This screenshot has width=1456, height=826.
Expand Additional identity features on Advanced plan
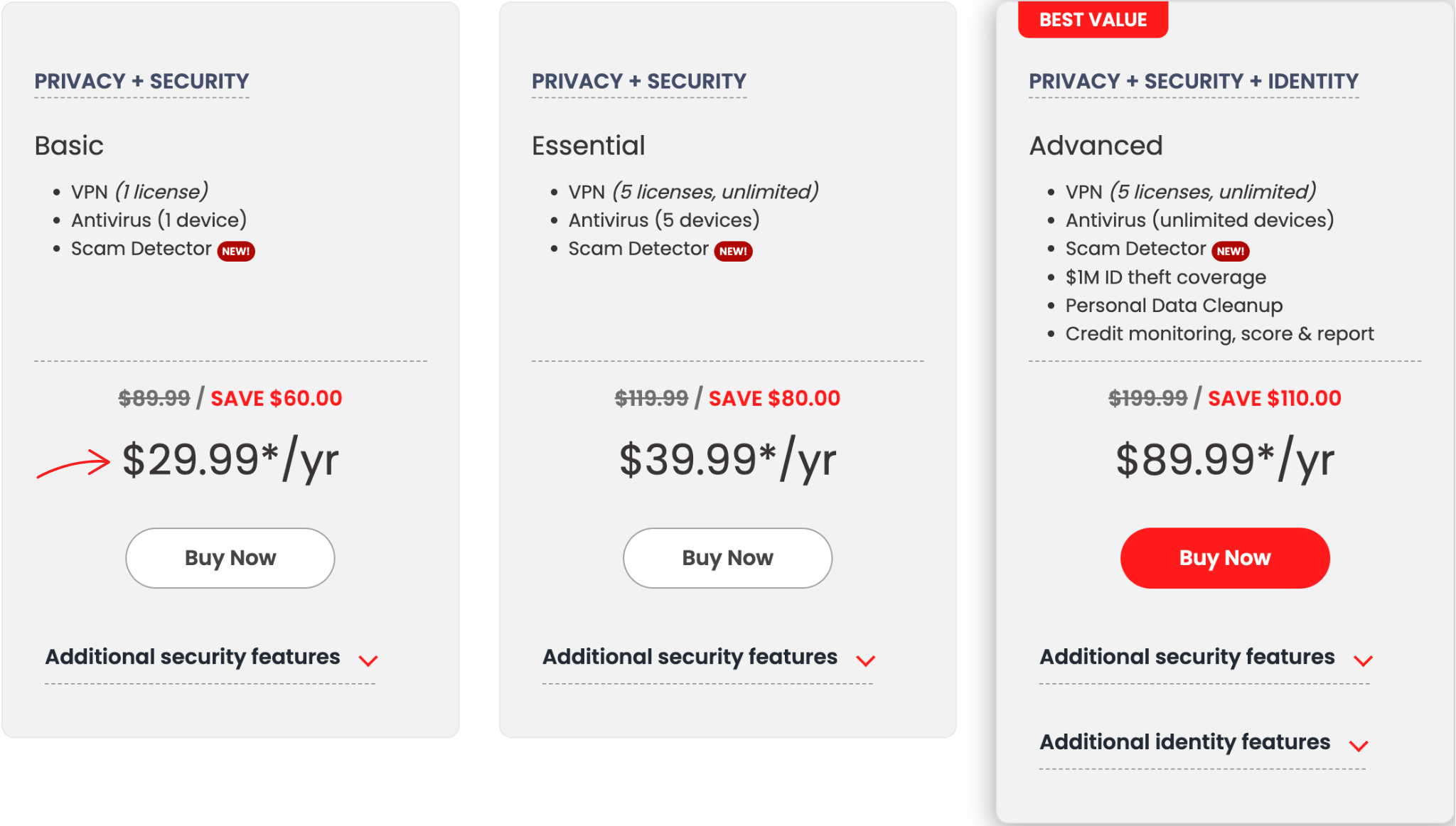tap(1184, 742)
